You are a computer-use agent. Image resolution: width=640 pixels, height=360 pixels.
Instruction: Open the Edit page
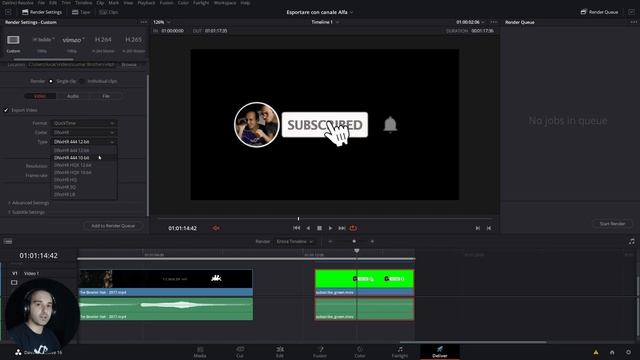[x=280, y=352]
